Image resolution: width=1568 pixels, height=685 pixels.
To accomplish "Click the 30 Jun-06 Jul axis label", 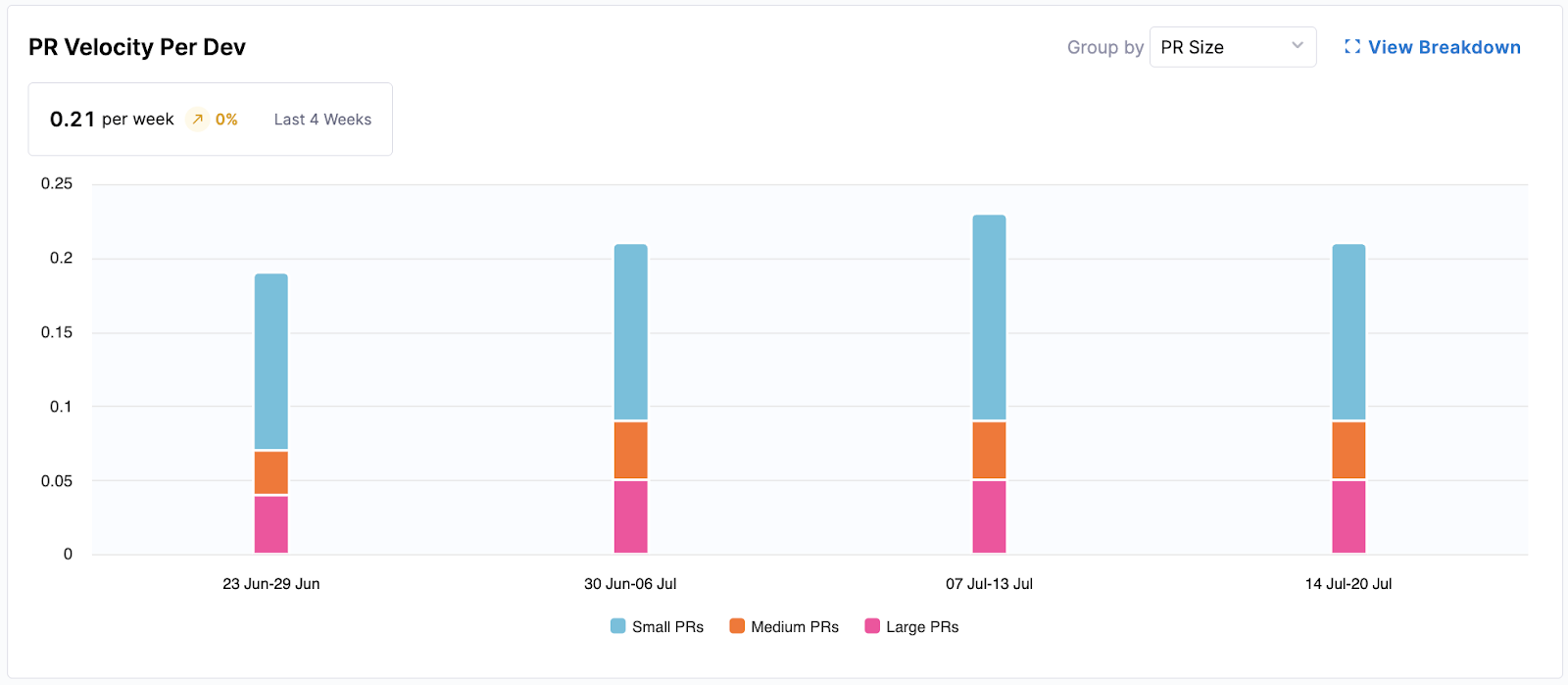I will click(x=630, y=583).
